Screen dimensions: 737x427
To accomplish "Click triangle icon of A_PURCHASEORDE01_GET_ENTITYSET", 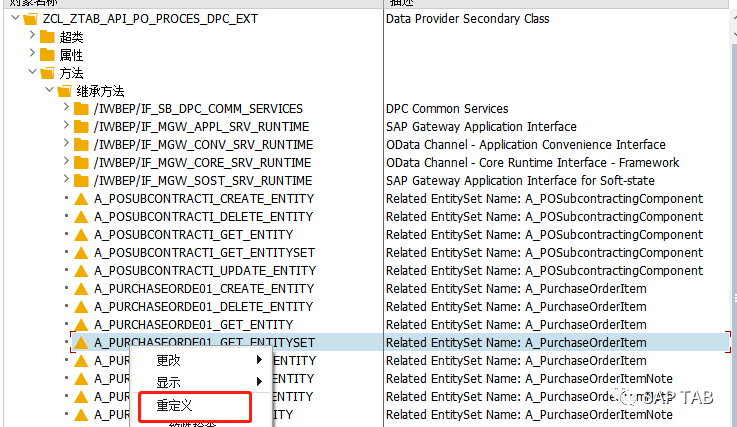I will (81, 343).
